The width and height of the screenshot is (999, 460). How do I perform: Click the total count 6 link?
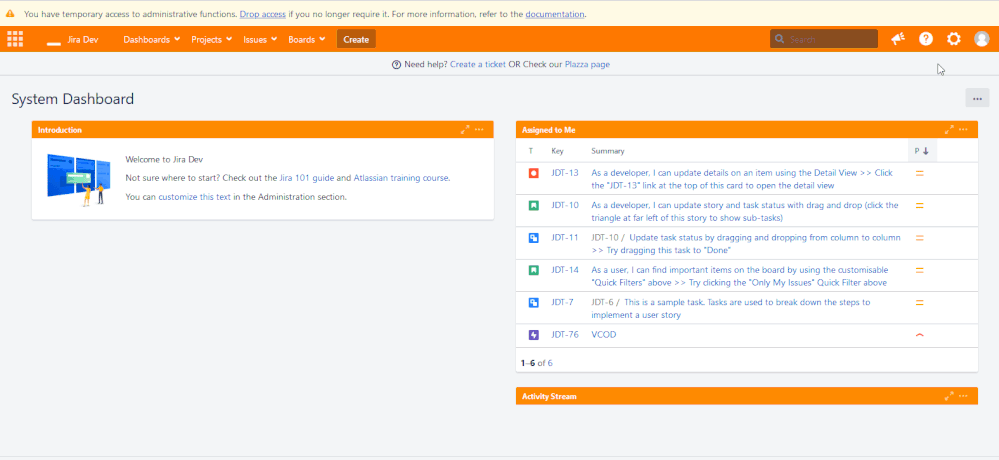point(550,363)
